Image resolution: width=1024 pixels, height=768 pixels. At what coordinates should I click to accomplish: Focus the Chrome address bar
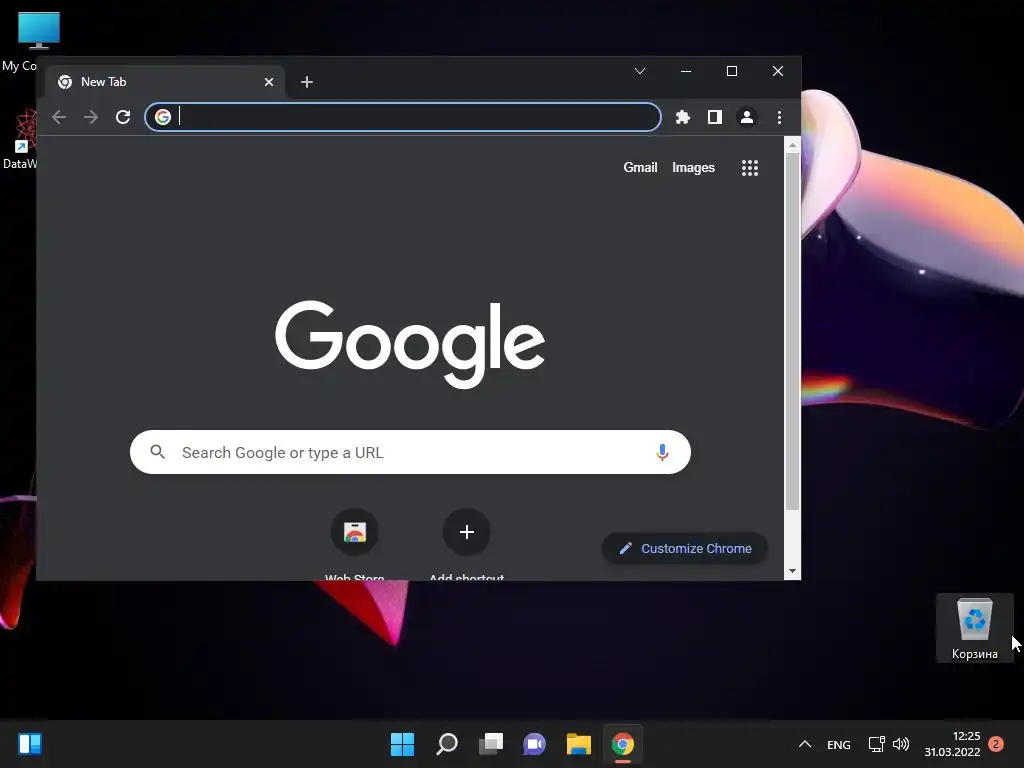click(x=403, y=117)
